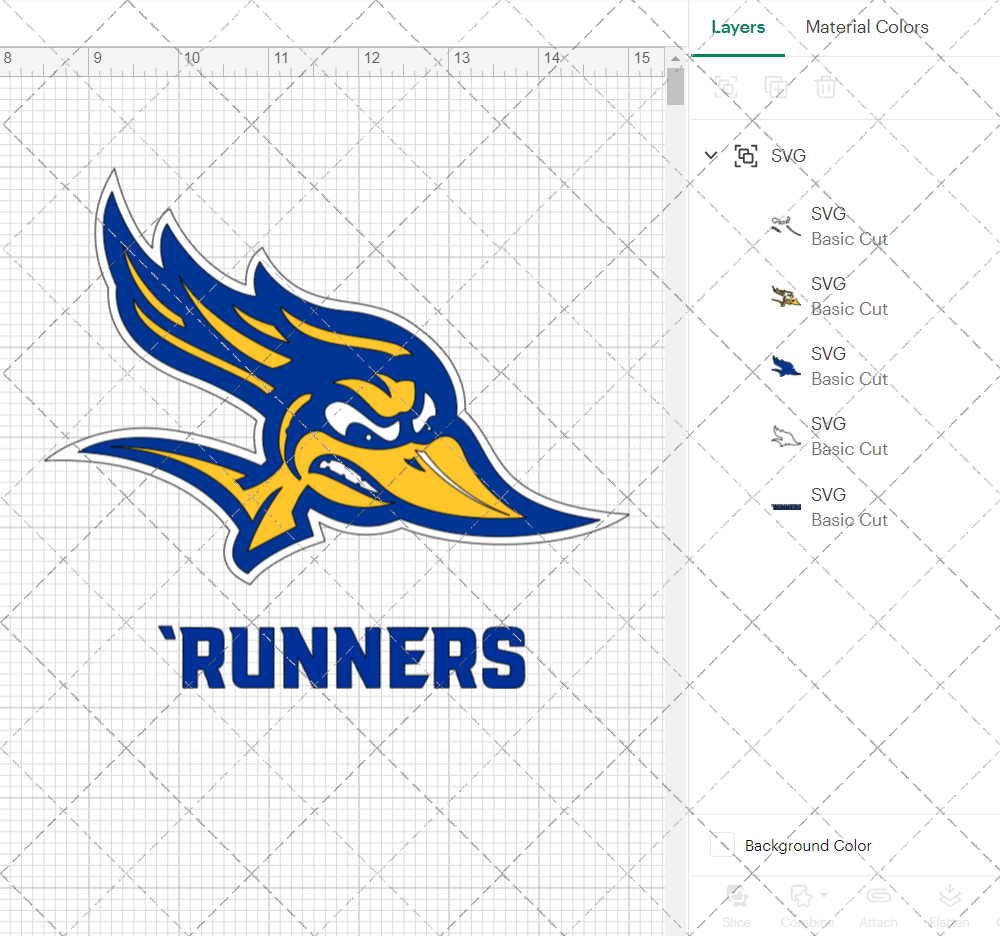
Task: Select the outline-lines SVG layer thumbnail
Action: 786,226
